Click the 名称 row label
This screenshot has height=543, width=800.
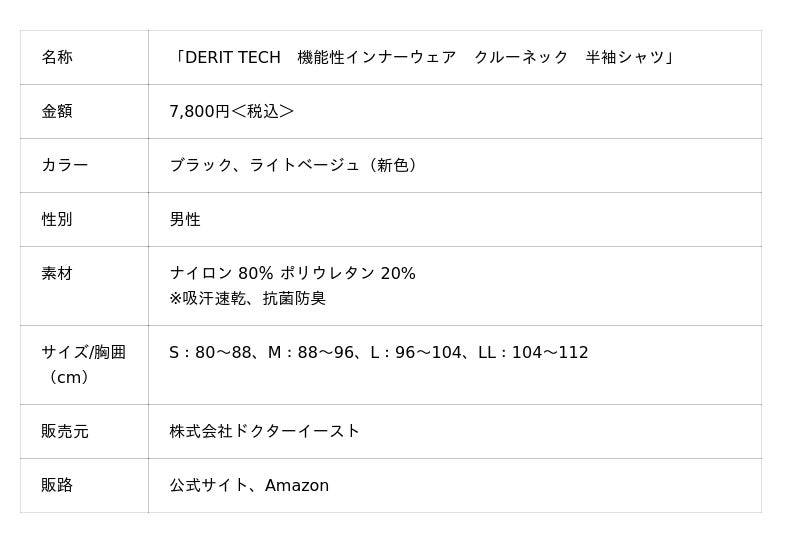tap(57, 57)
